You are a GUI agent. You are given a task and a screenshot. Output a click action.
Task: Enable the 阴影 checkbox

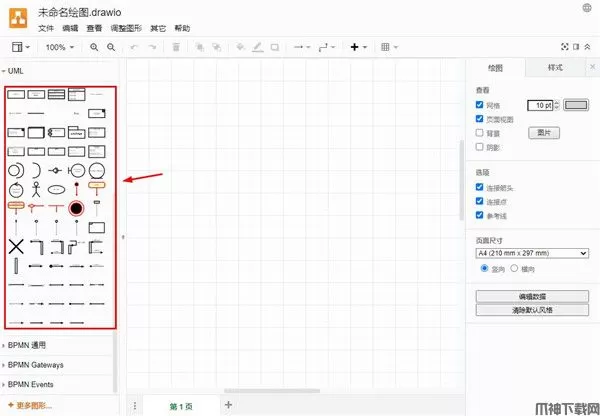coord(479,147)
